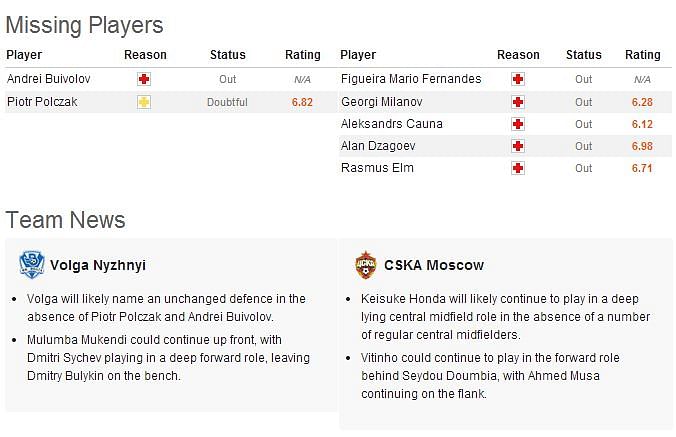Open Alan Dzagoev player link
Screen dimensions: 676x437
[x=378, y=146]
